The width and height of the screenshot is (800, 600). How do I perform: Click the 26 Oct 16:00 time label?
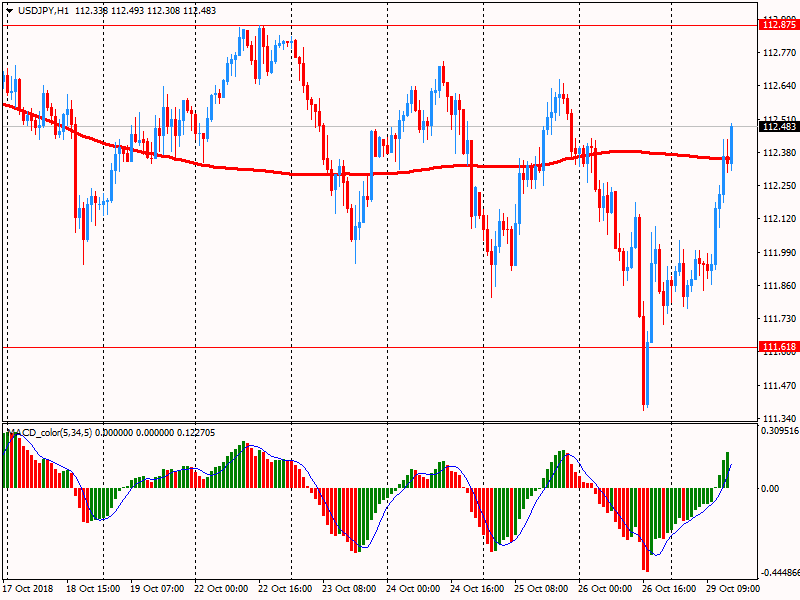coord(669,589)
